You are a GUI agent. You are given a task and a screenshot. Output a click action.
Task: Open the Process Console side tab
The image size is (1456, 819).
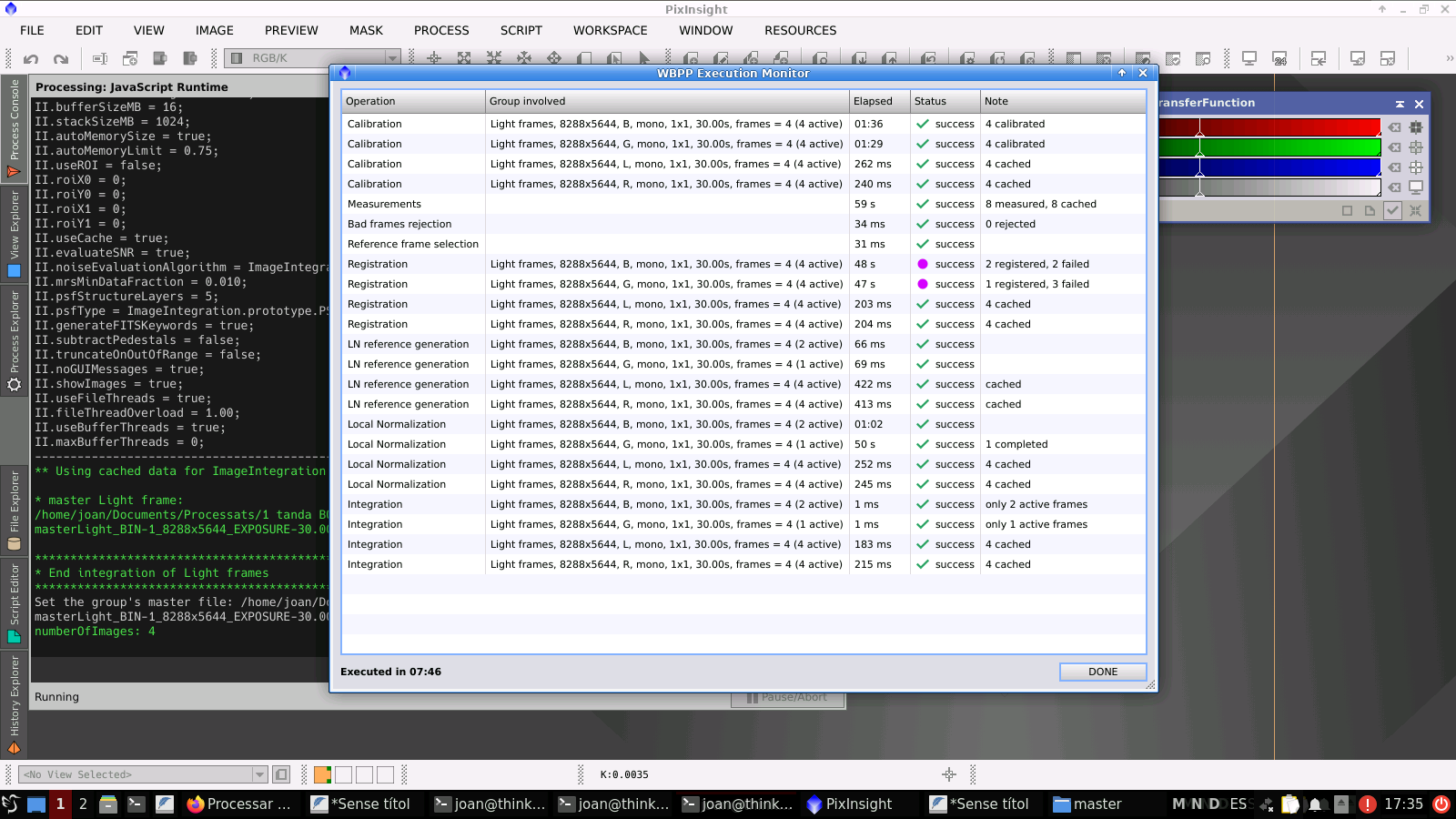(x=14, y=127)
